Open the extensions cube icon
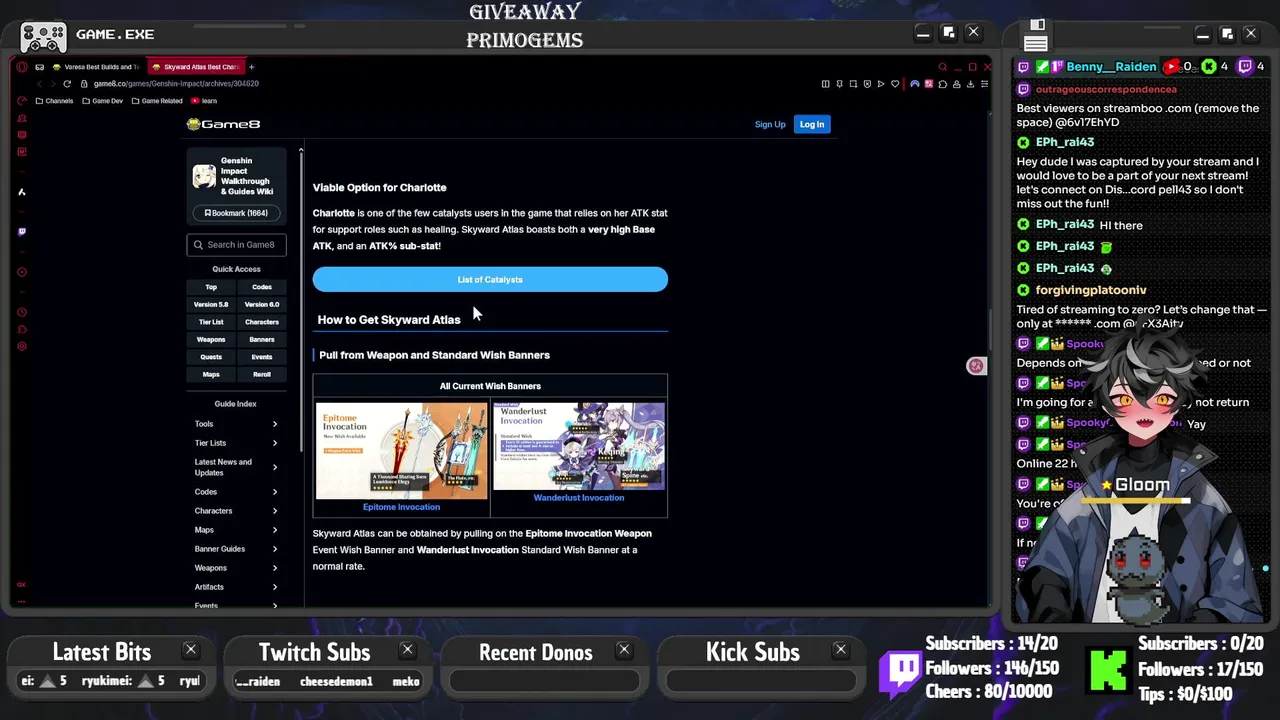 click(x=942, y=84)
